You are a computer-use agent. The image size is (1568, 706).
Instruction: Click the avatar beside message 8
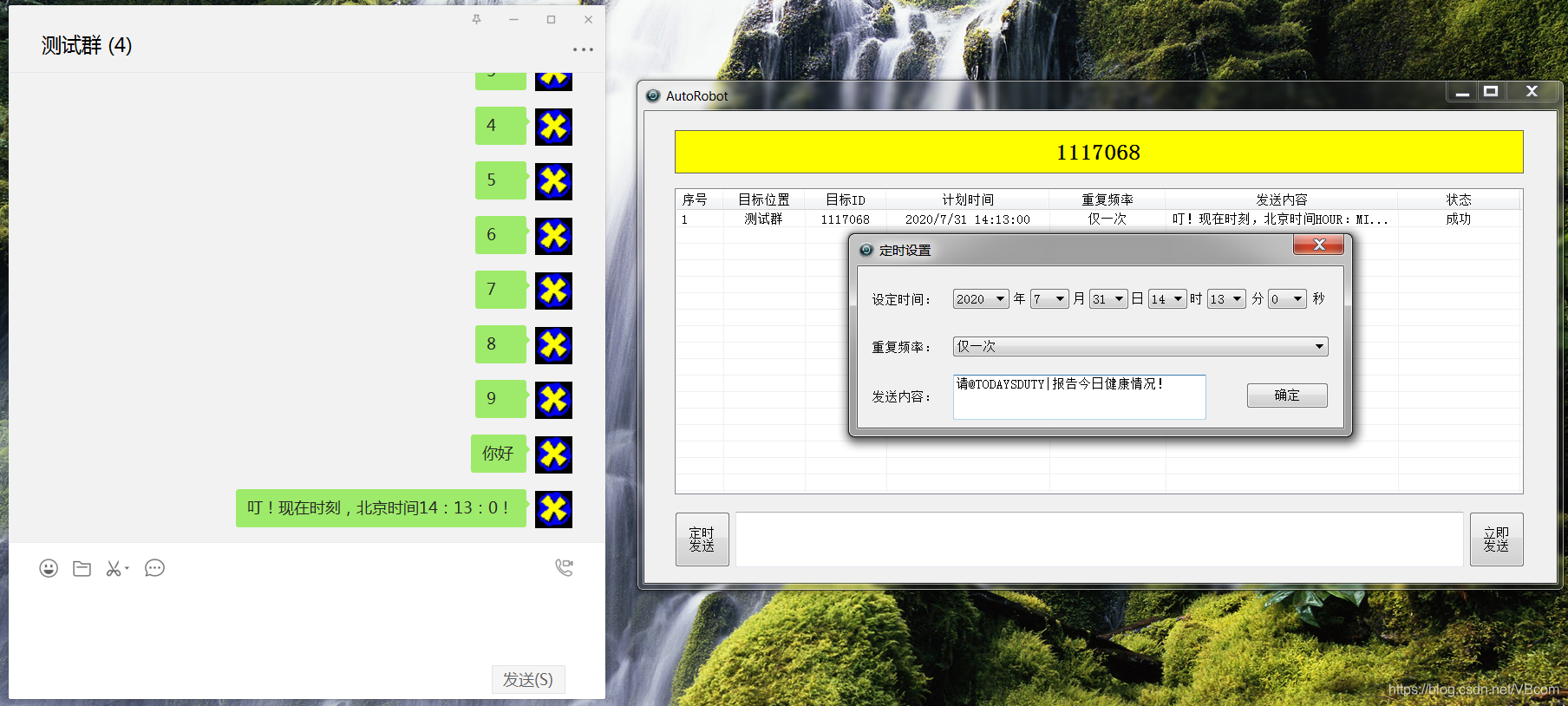click(553, 345)
